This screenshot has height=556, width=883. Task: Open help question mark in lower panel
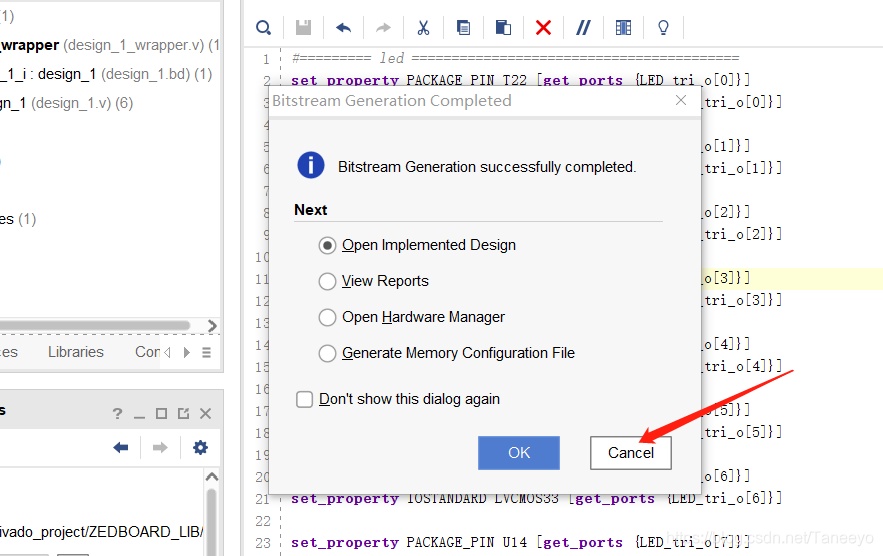pos(117,414)
